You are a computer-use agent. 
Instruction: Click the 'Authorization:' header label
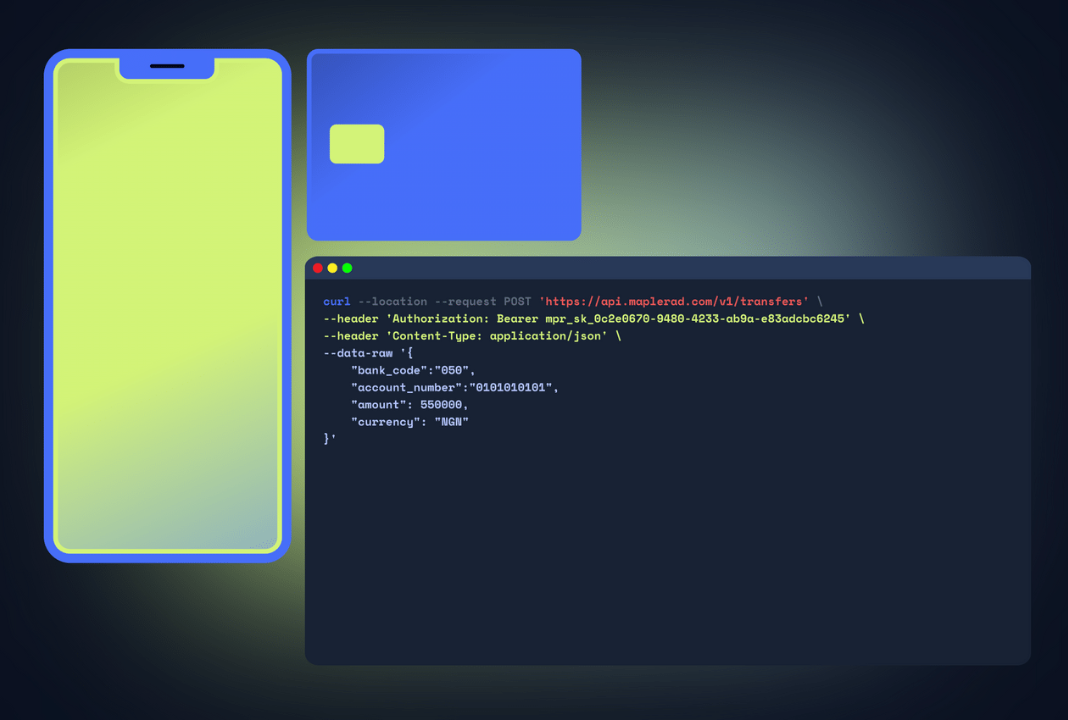click(x=441, y=319)
